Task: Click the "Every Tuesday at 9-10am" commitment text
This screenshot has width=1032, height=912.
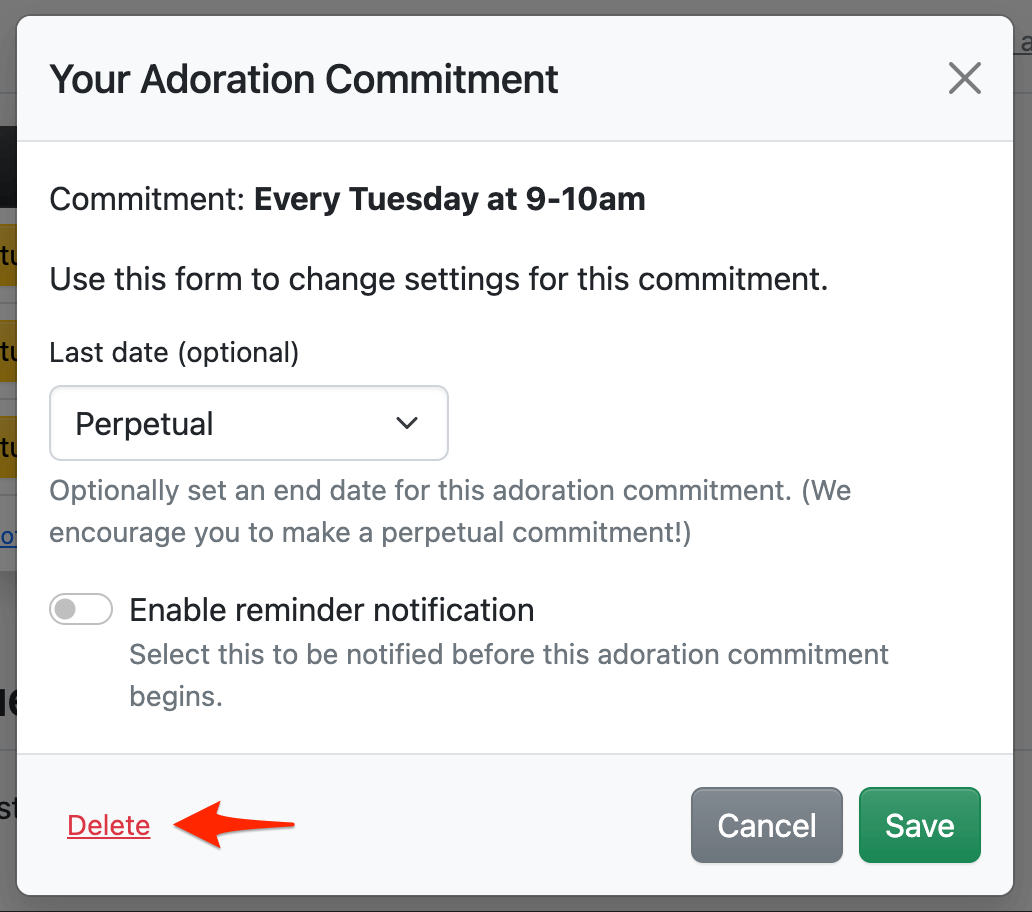Action: [x=449, y=199]
